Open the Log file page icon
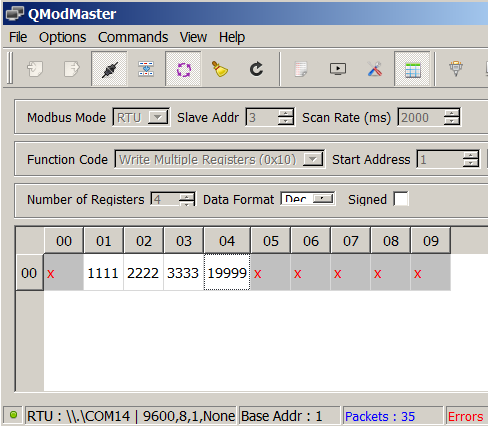The width and height of the screenshot is (488, 426). (301, 69)
